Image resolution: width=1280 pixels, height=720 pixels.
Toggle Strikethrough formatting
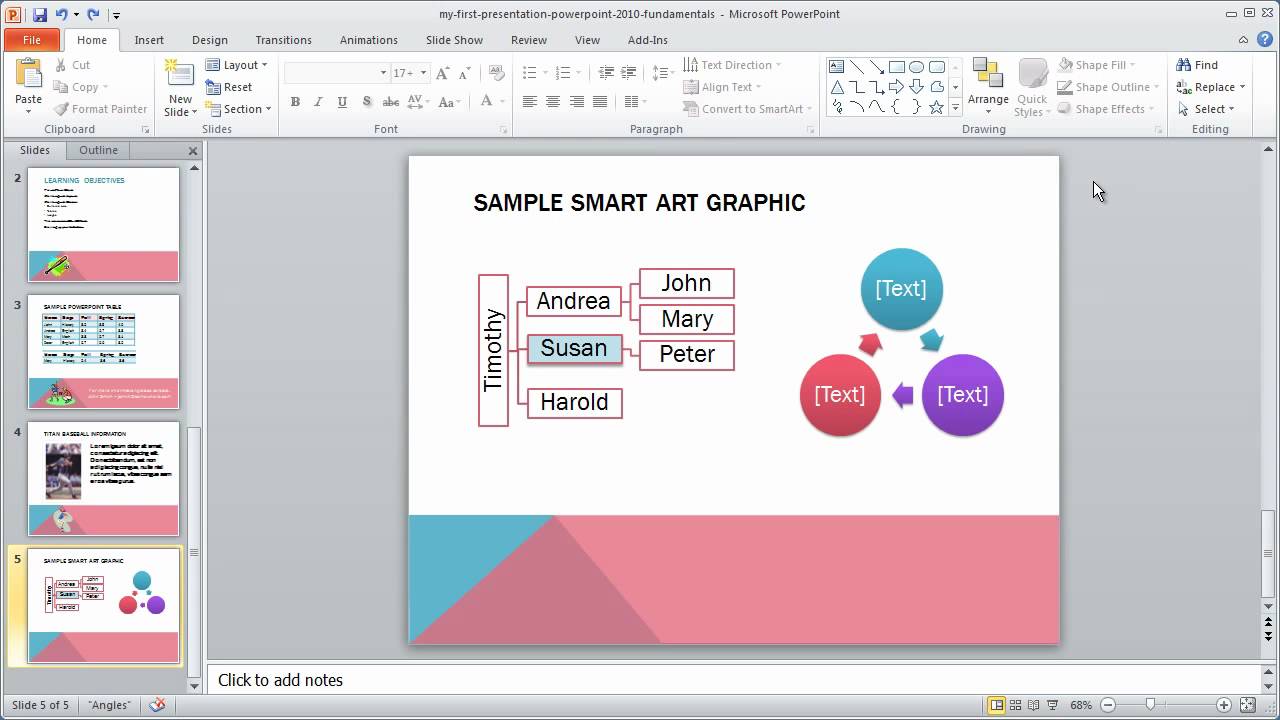(x=391, y=102)
